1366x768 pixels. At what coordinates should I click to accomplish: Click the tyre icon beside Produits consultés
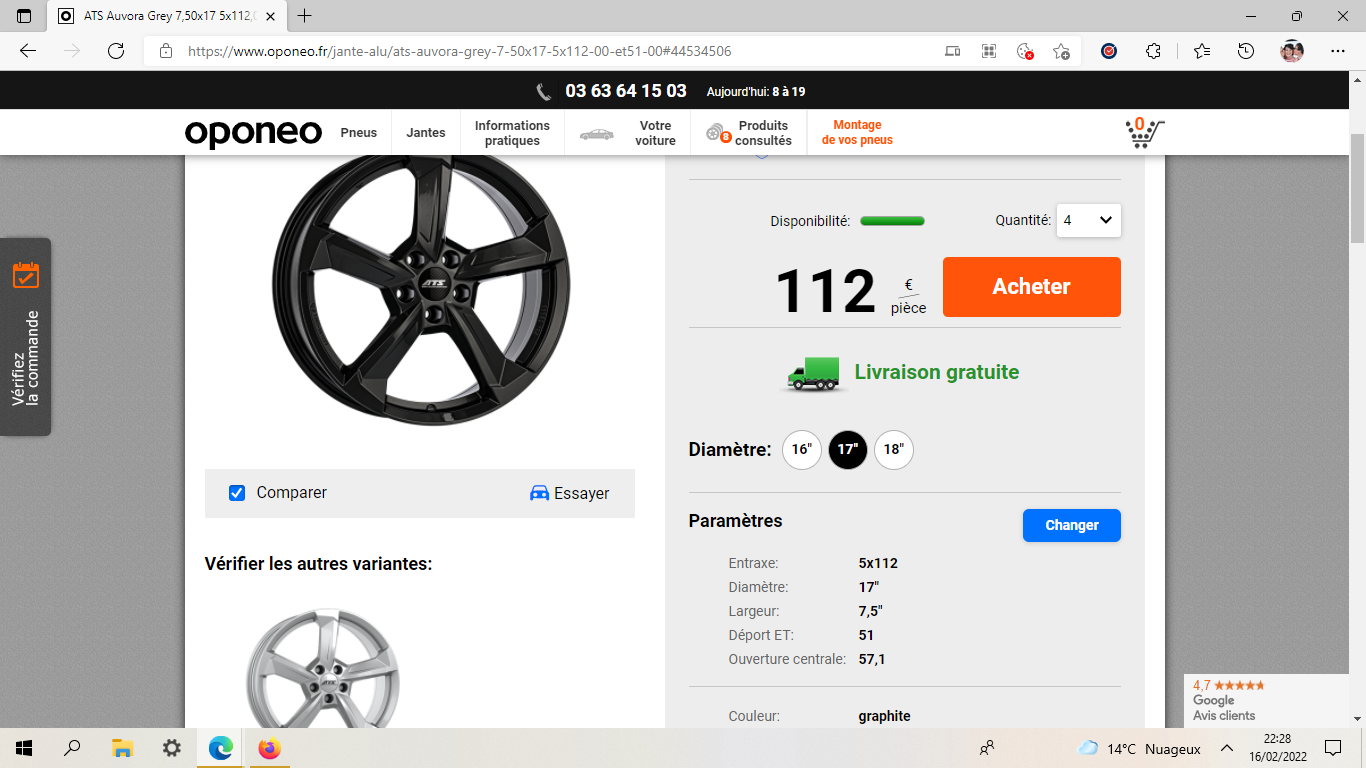coord(717,133)
